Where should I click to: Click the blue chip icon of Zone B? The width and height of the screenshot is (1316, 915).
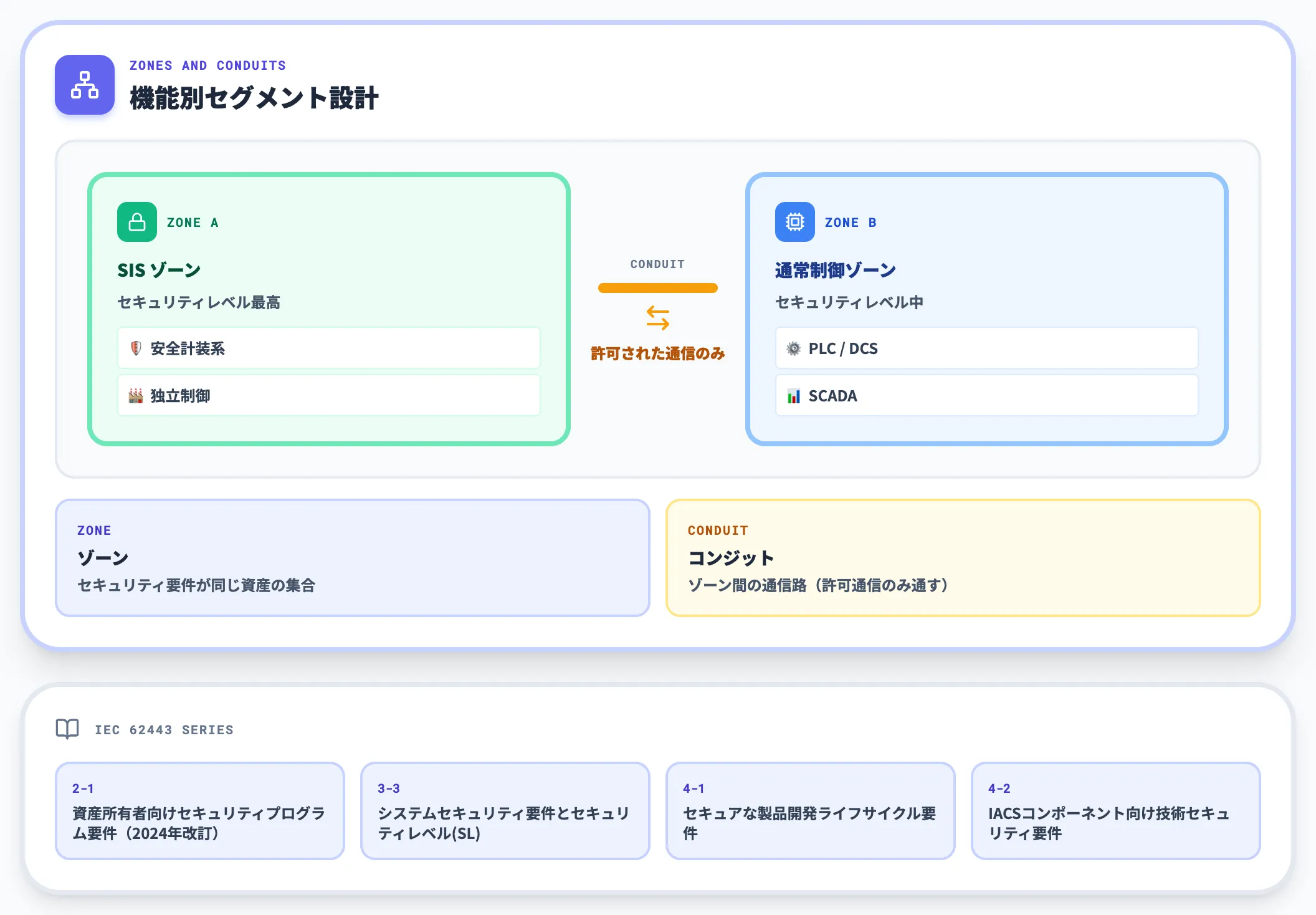[x=795, y=222]
